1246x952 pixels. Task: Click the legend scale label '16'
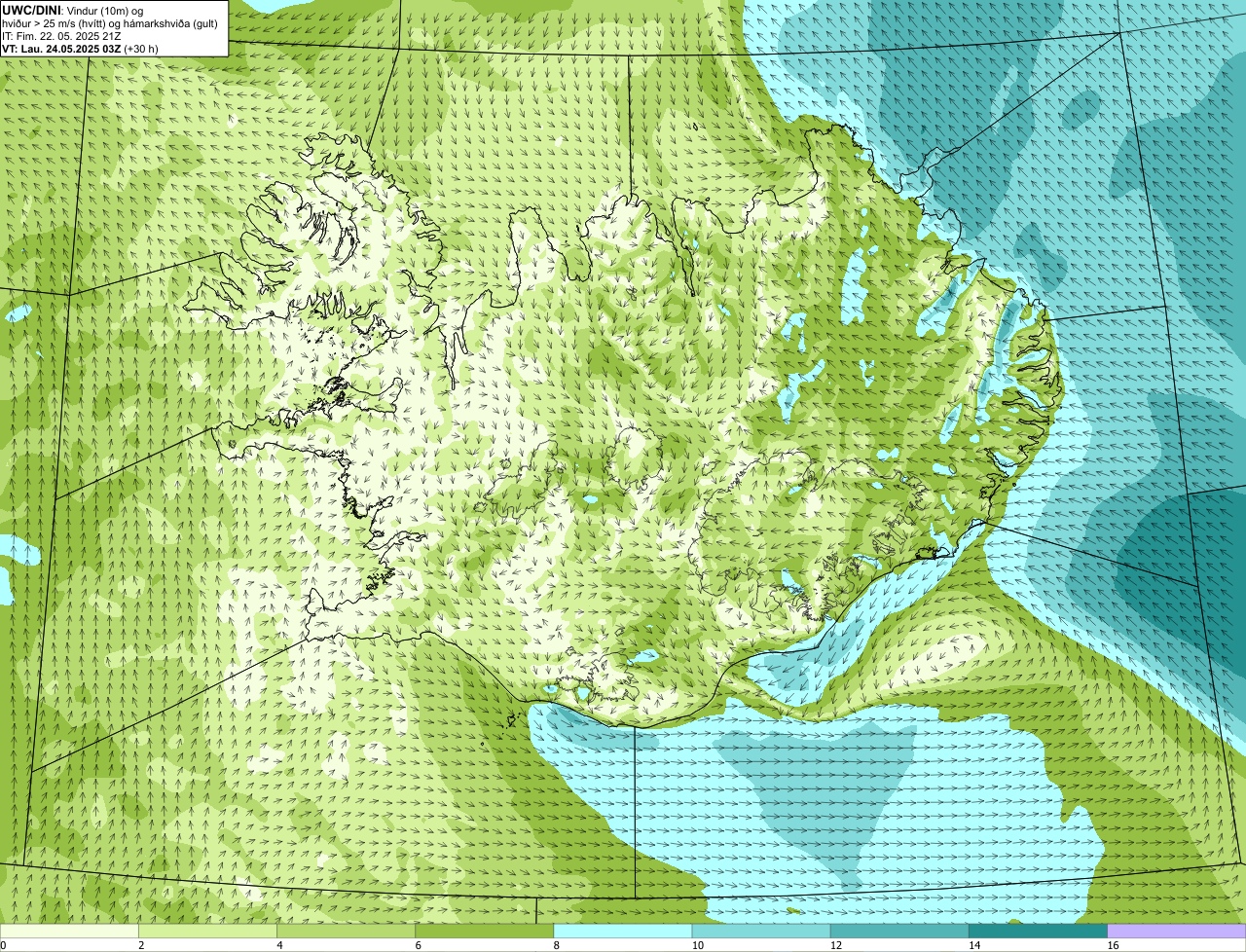(1113, 945)
